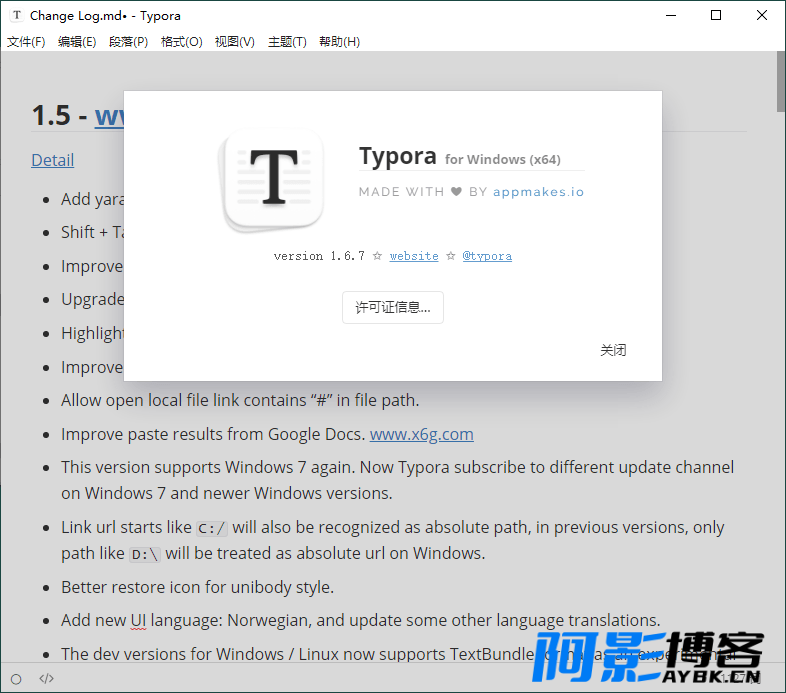Toggle the sidebar circle icon in status bar
This screenshot has height=693, width=786.
tap(16, 679)
